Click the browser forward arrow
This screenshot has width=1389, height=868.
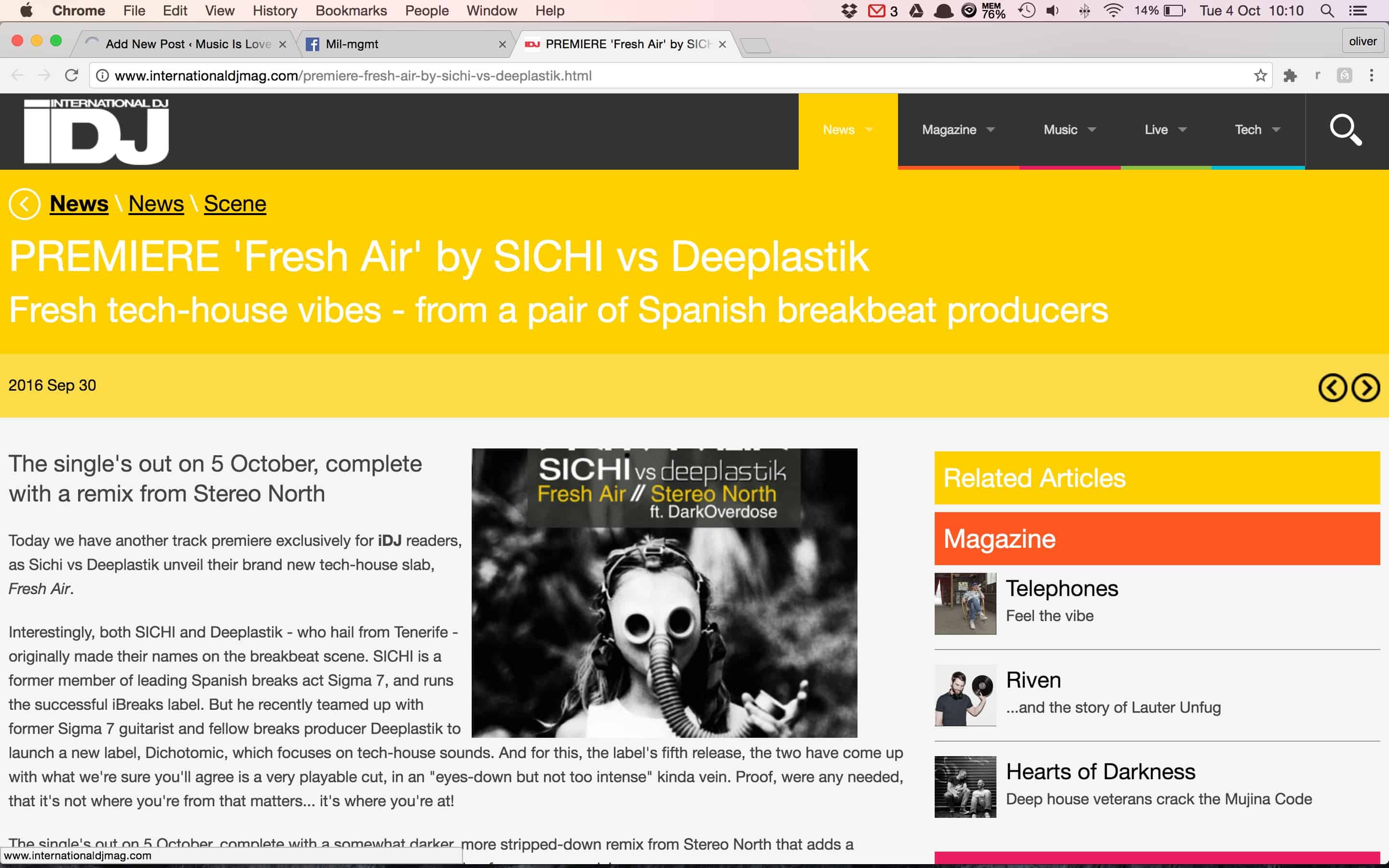44,75
